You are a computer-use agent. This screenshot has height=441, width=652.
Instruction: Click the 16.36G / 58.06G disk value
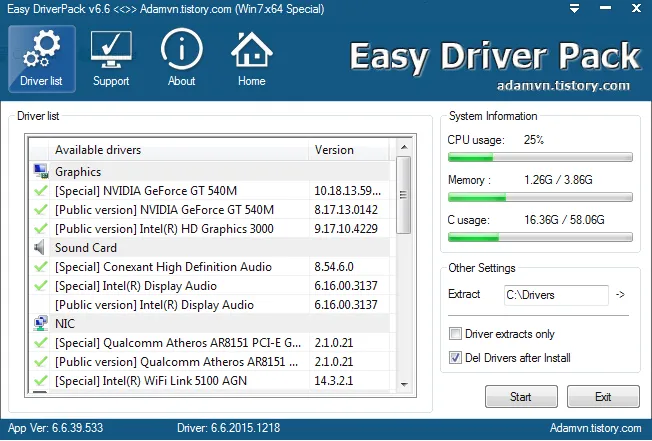coord(564,219)
